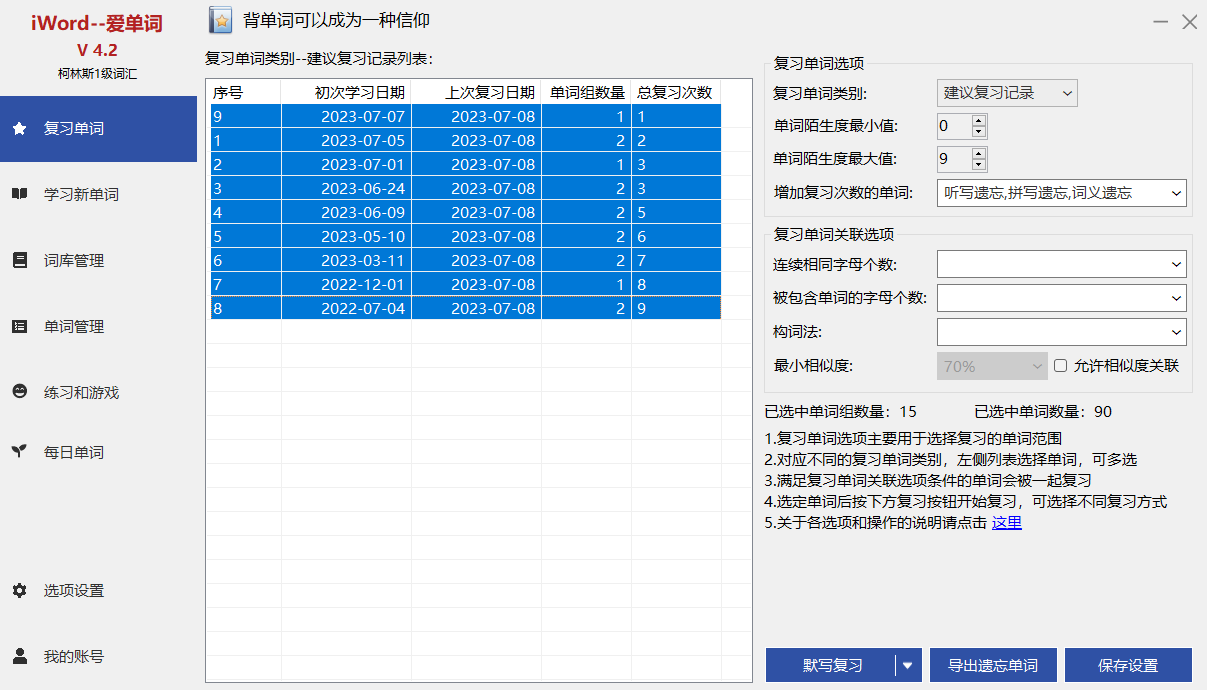Click the gear icon beside 选项设置
The image size is (1207, 690).
click(x=19, y=591)
